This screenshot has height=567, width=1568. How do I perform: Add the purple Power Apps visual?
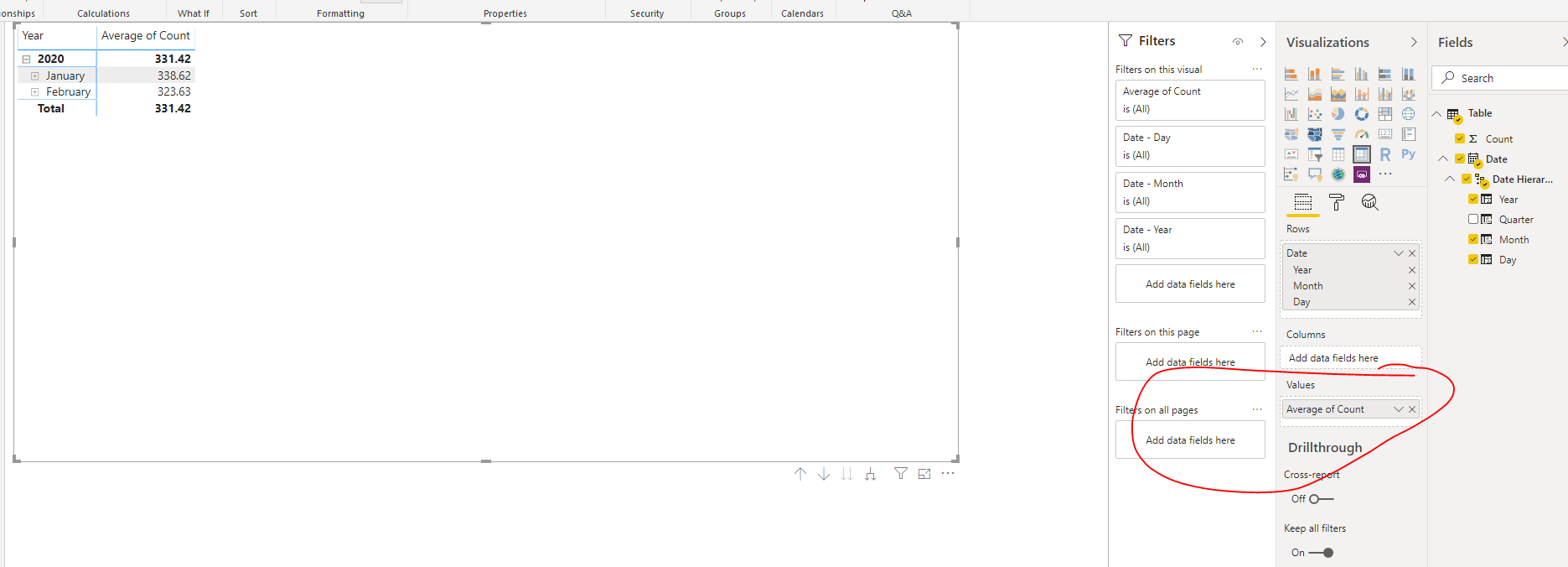tap(1362, 174)
